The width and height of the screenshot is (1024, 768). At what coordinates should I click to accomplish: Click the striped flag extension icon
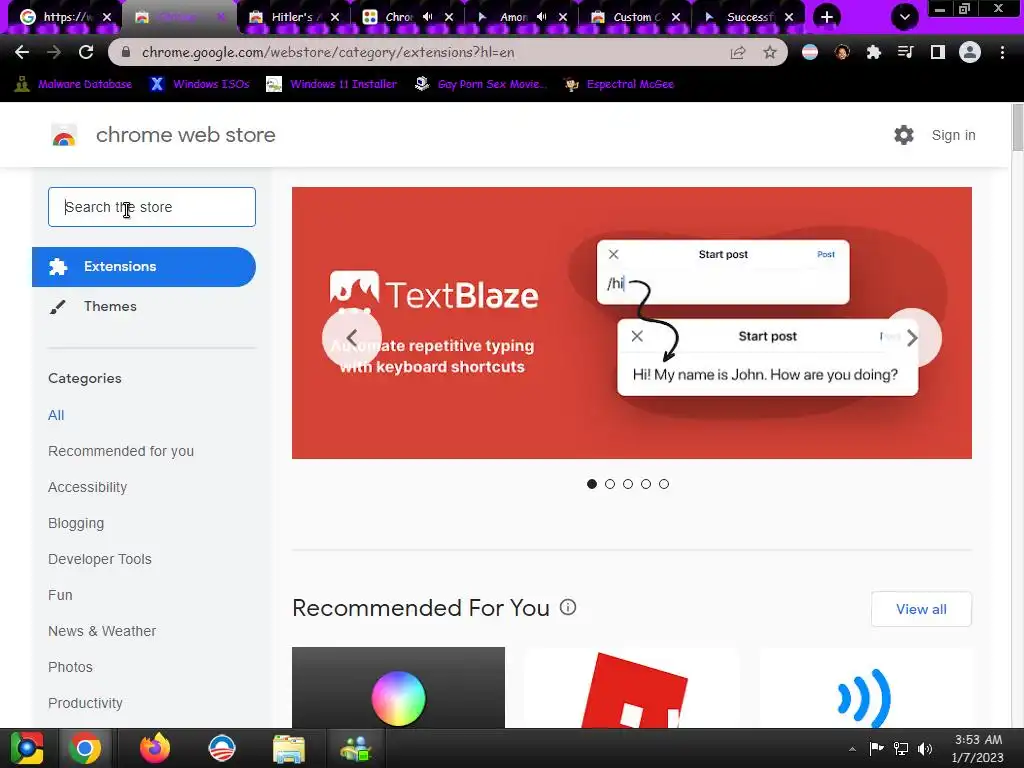tap(810, 52)
